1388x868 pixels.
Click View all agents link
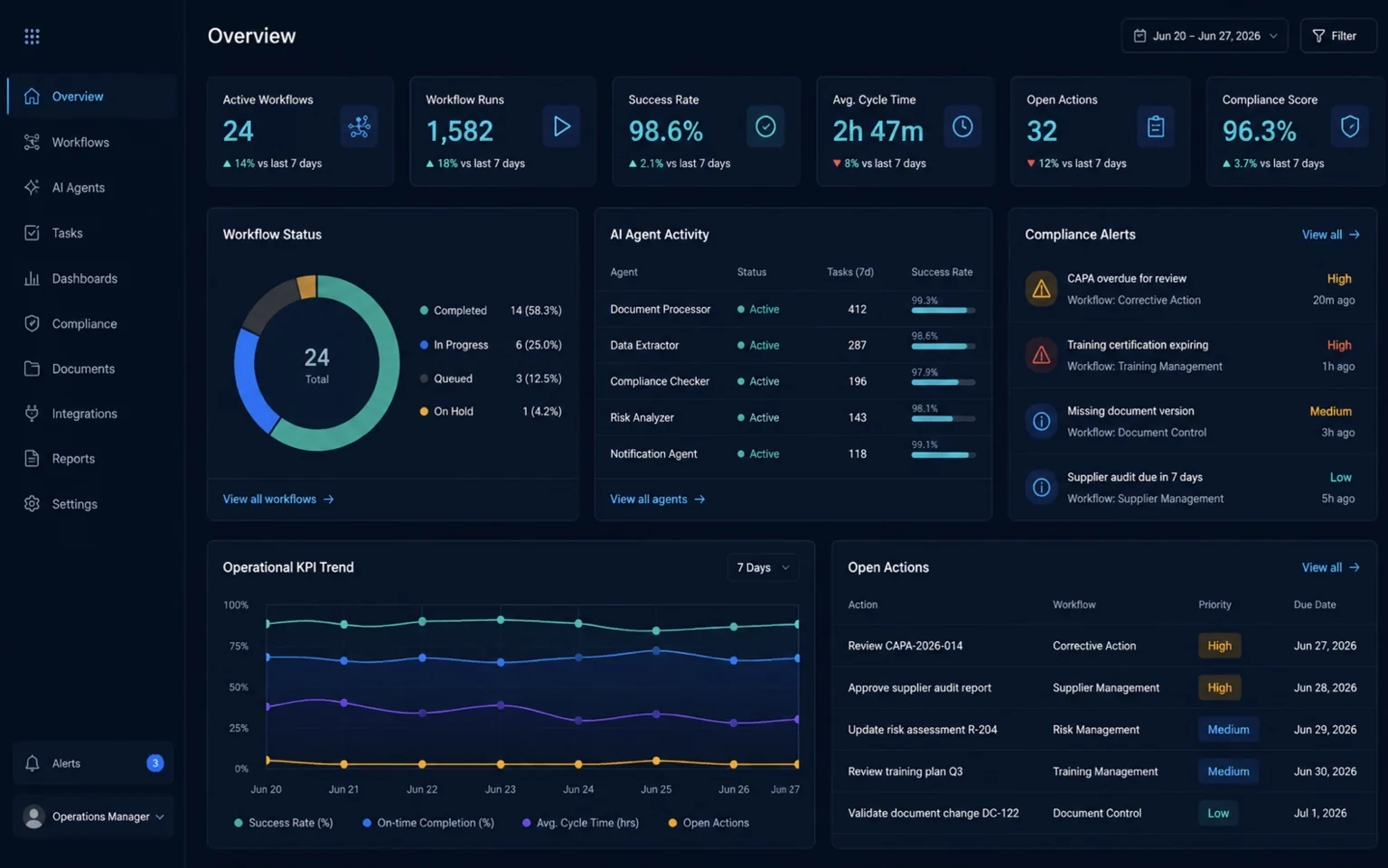[x=657, y=499]
